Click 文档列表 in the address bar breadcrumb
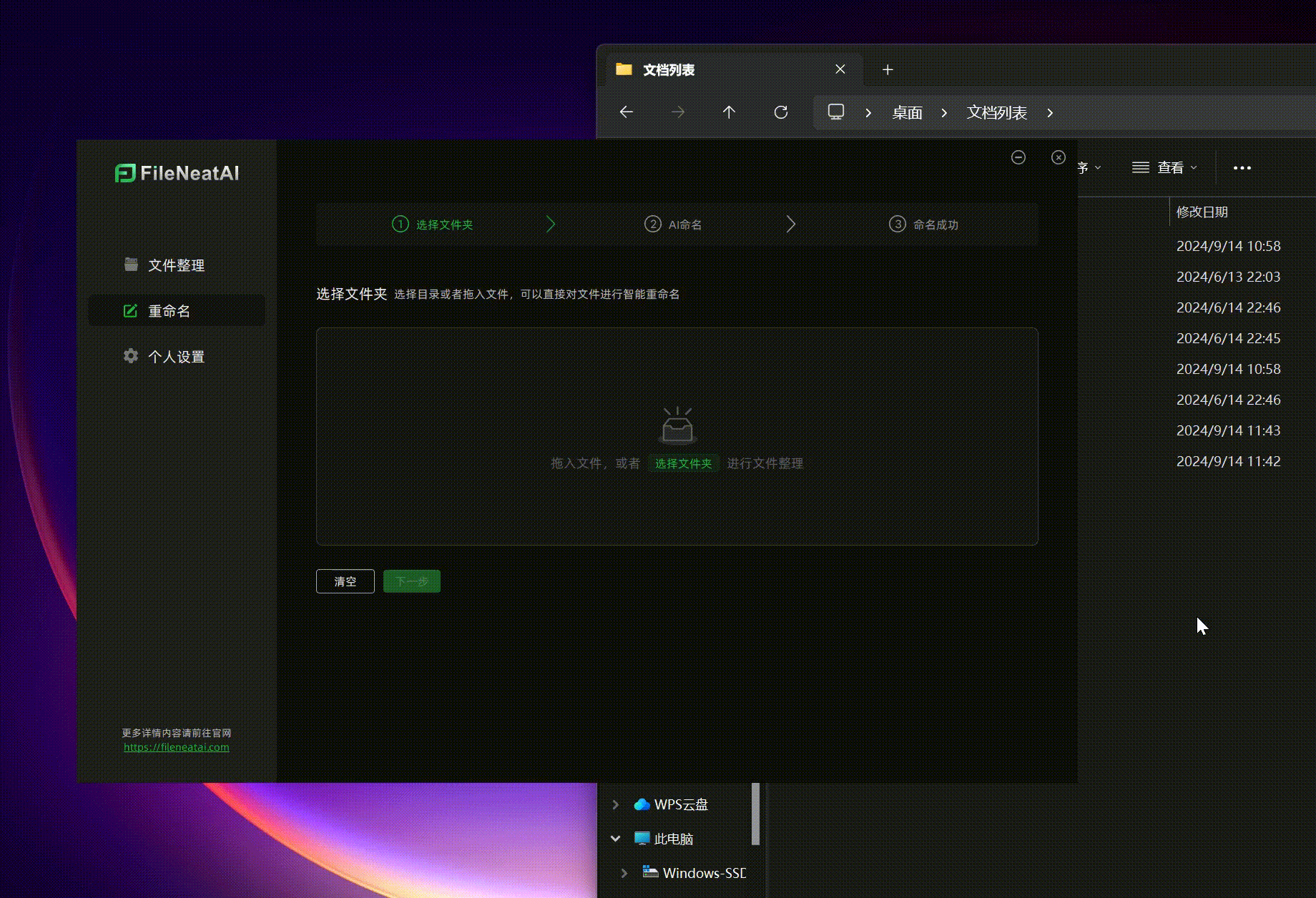The height and width of the screenshot is (898, 1316). coord(997,113)
